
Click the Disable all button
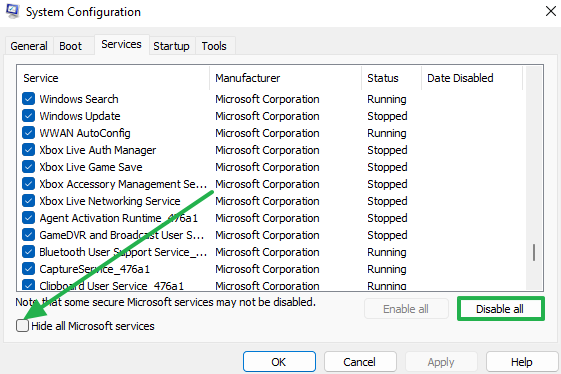501,309
